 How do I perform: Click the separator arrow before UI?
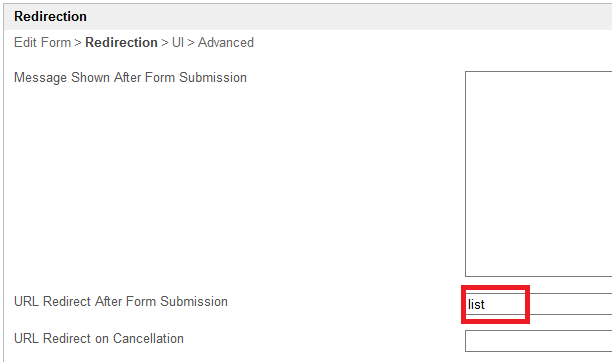[x=164, y=43]
